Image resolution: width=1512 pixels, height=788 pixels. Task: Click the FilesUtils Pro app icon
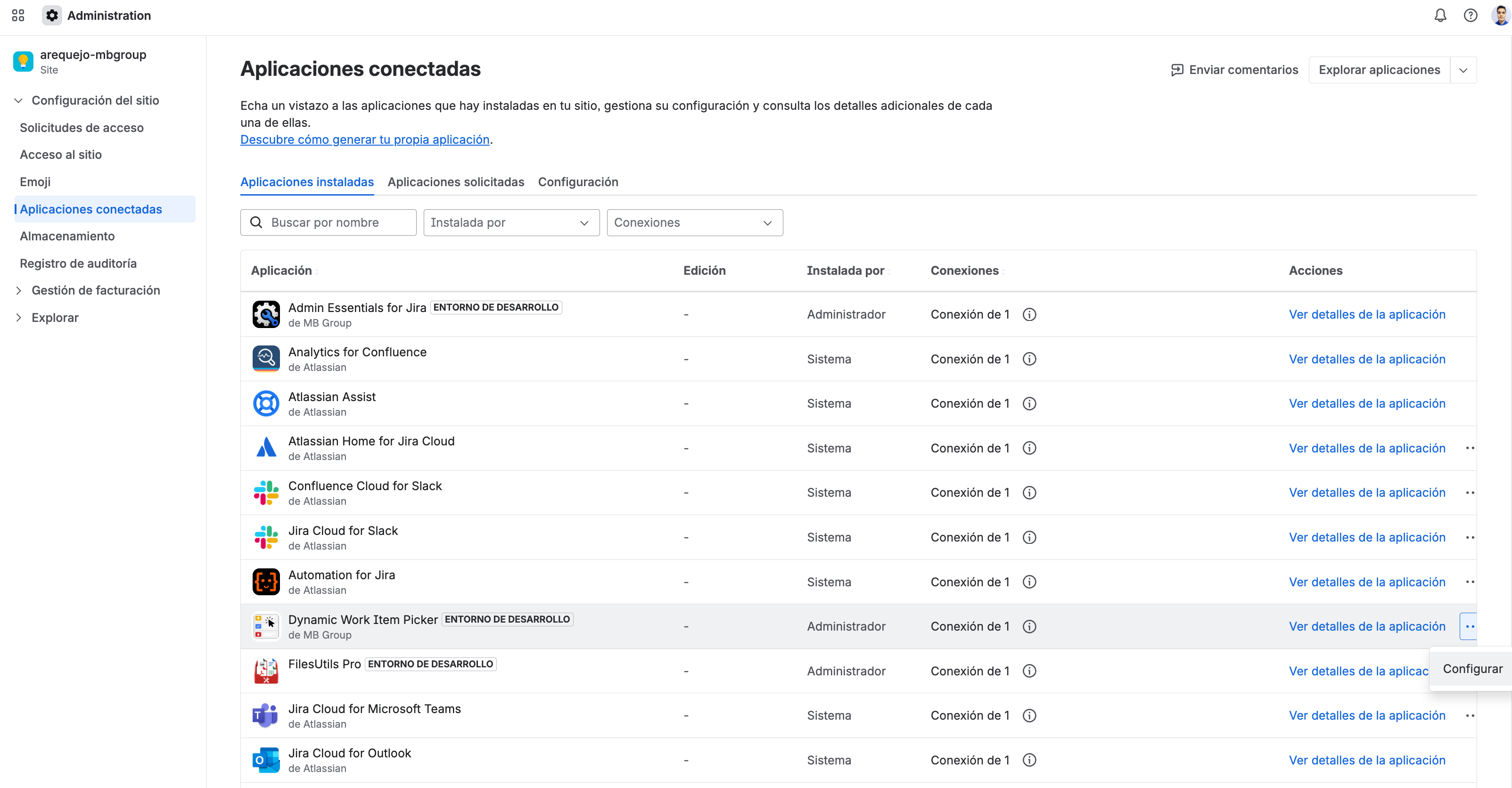pos(266,671)
